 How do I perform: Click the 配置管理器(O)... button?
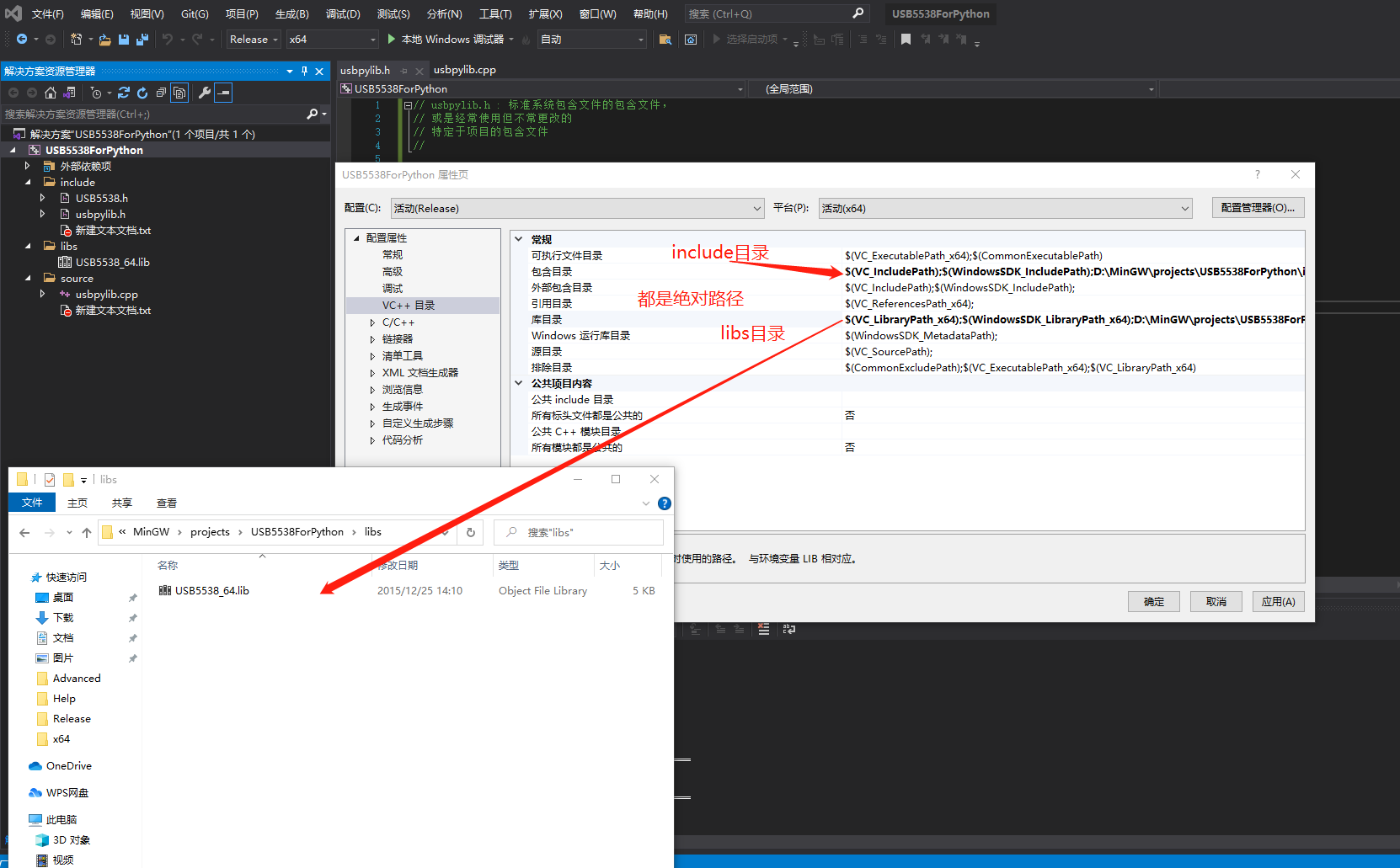tap(1258, 208)
